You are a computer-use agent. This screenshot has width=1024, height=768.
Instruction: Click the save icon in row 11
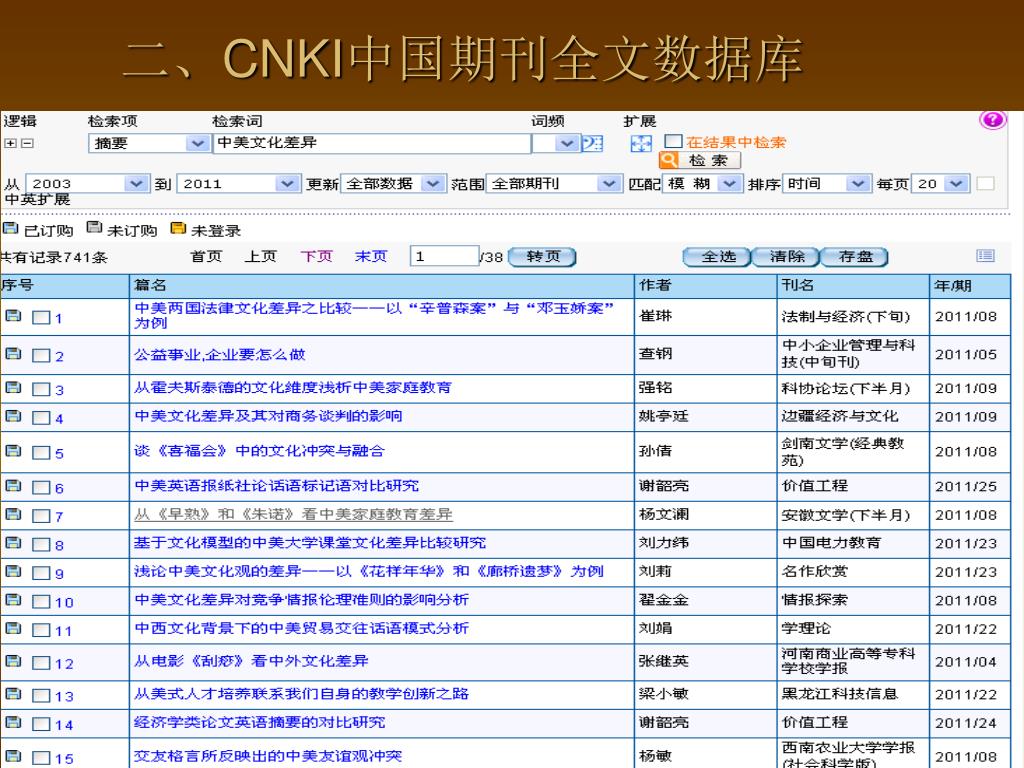click(13, 628)
